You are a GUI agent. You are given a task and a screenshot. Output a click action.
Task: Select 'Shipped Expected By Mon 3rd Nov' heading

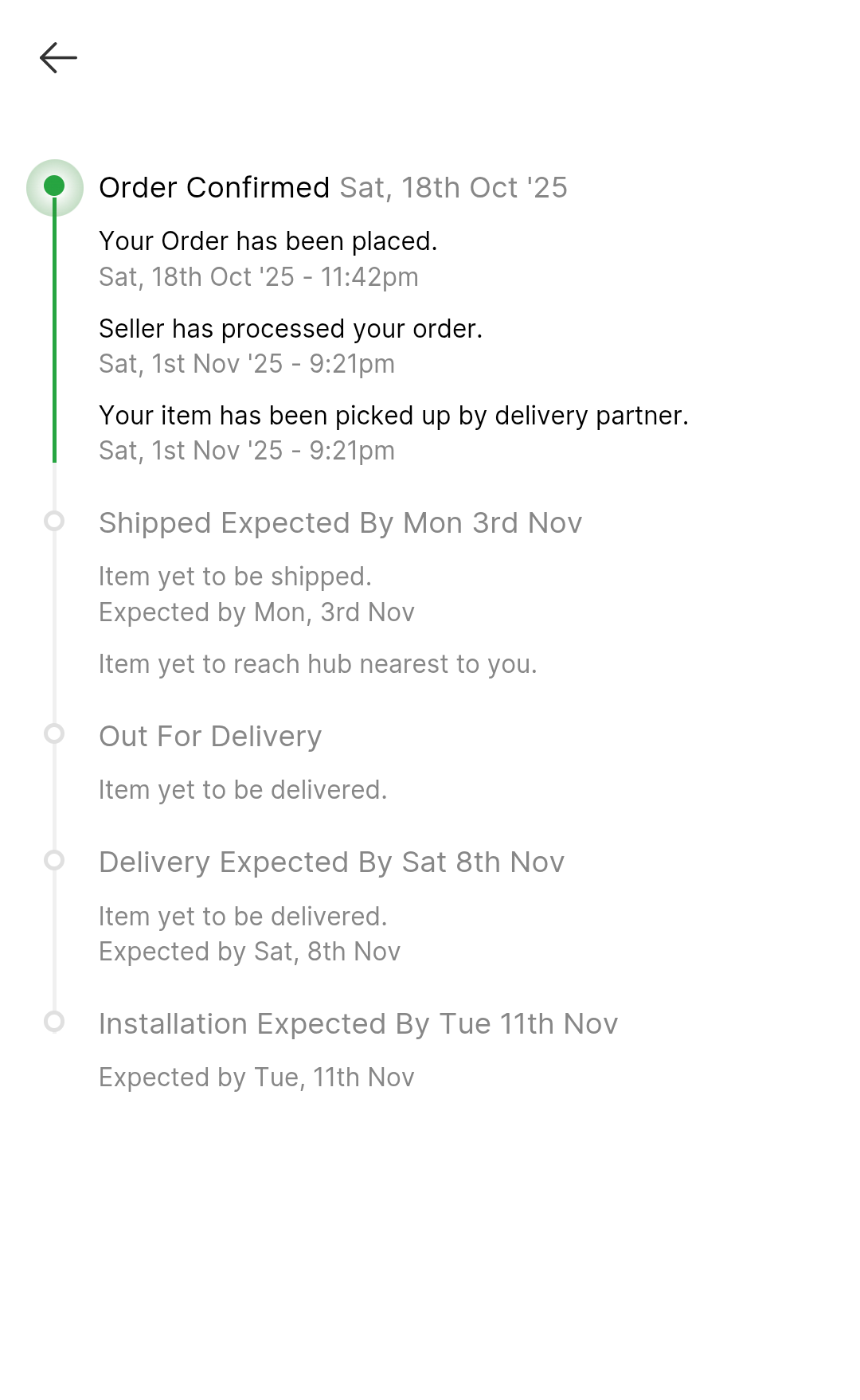click(x=340, y=523)
